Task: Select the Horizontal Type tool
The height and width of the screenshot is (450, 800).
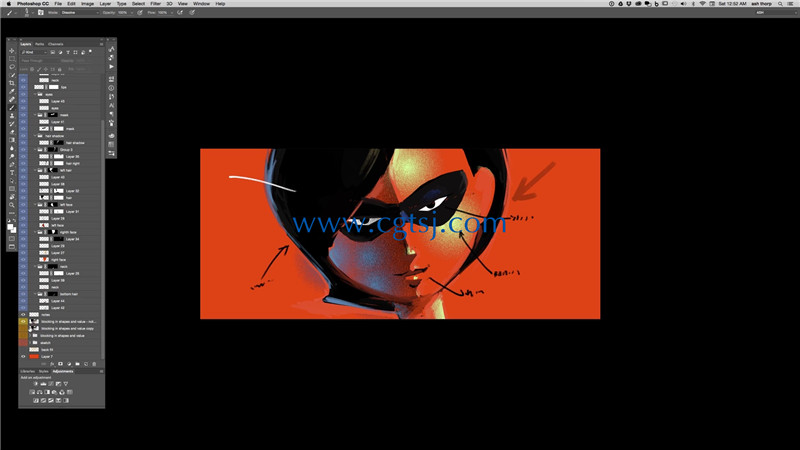Action: point(12,173)
